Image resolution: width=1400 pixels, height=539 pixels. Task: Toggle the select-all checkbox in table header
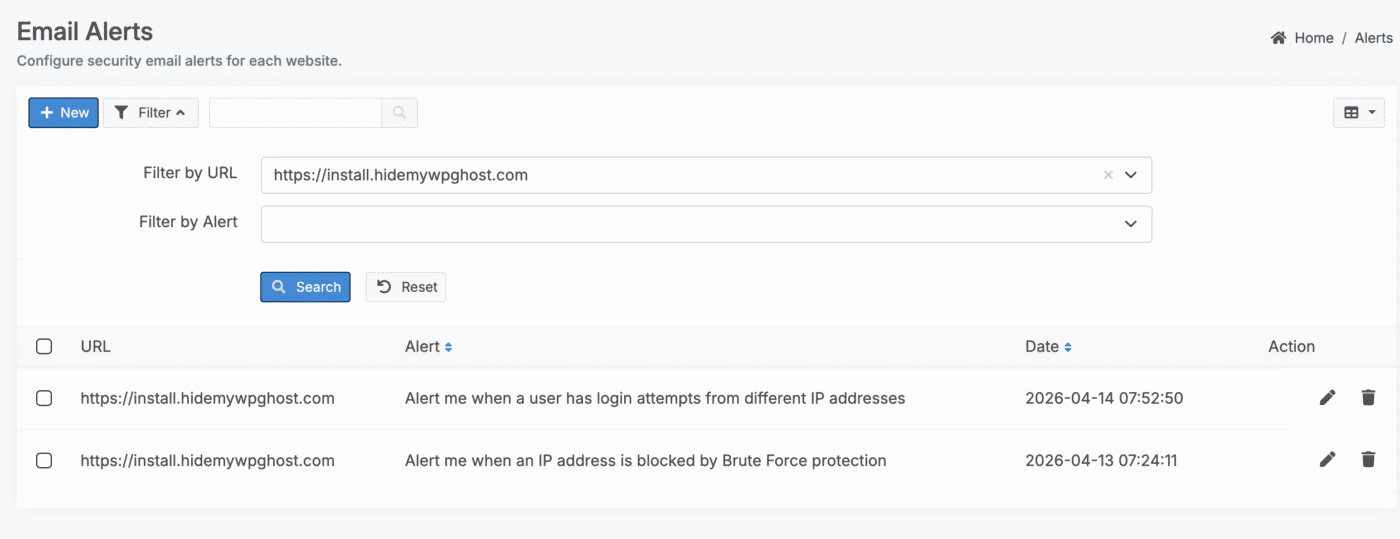[x=44, y=347]
